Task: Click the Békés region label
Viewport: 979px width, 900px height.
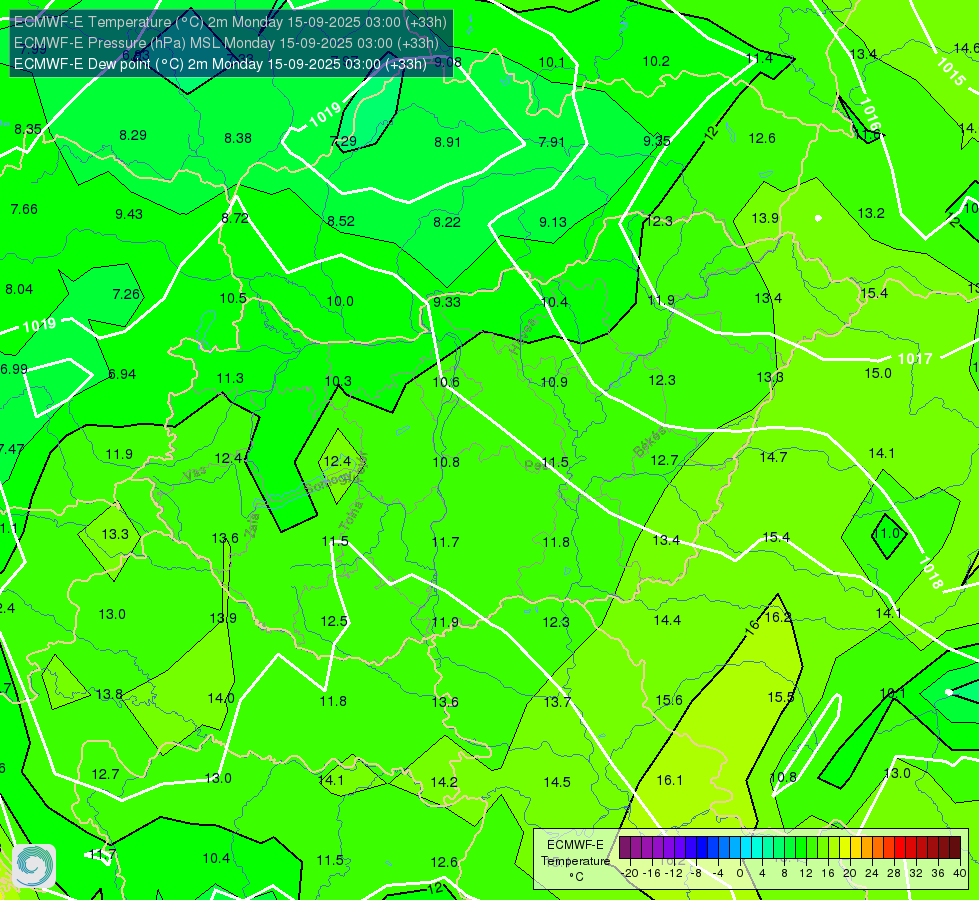Action: pyautogui.click(x=649, y=443)
